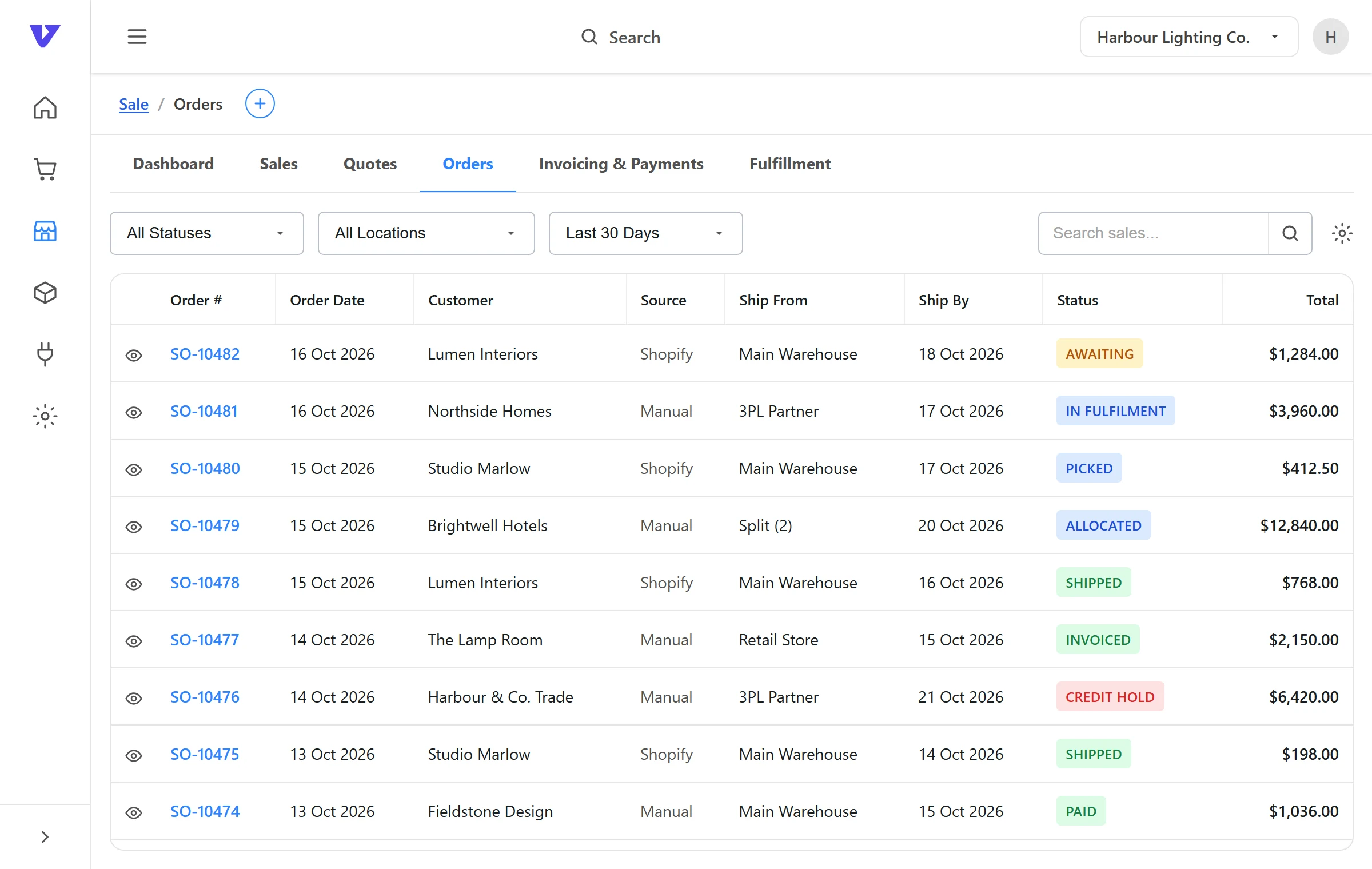Open the All Locations dropdown
This screenshot has height=869, width=1372.
click(x=426, y=233)
